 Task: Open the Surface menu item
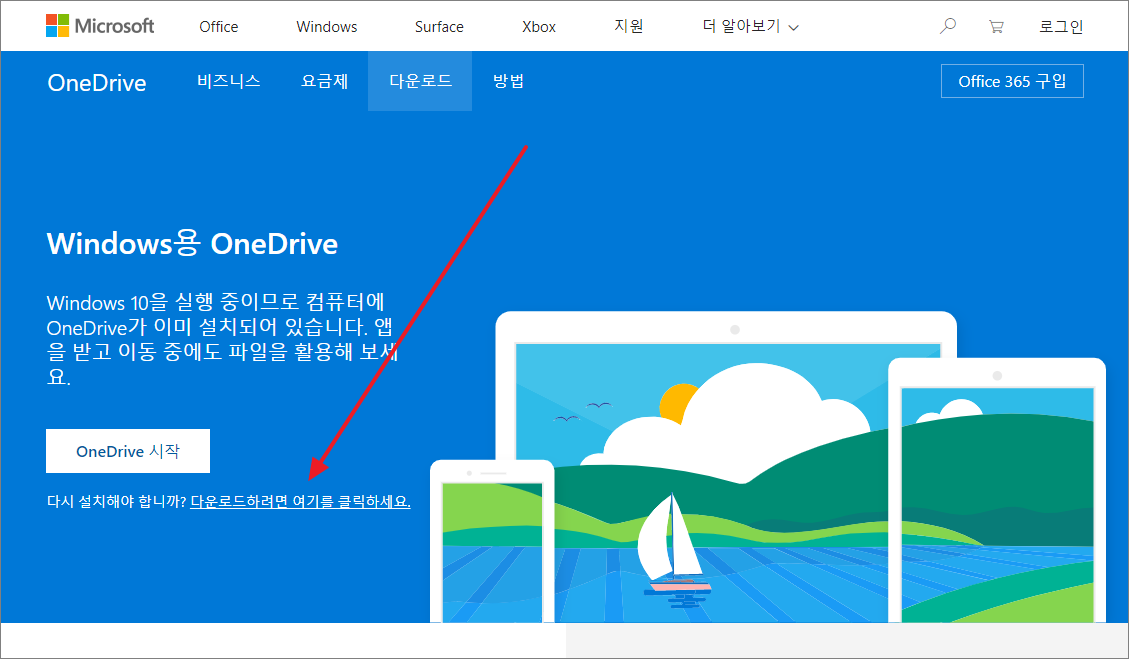point(439,27)
